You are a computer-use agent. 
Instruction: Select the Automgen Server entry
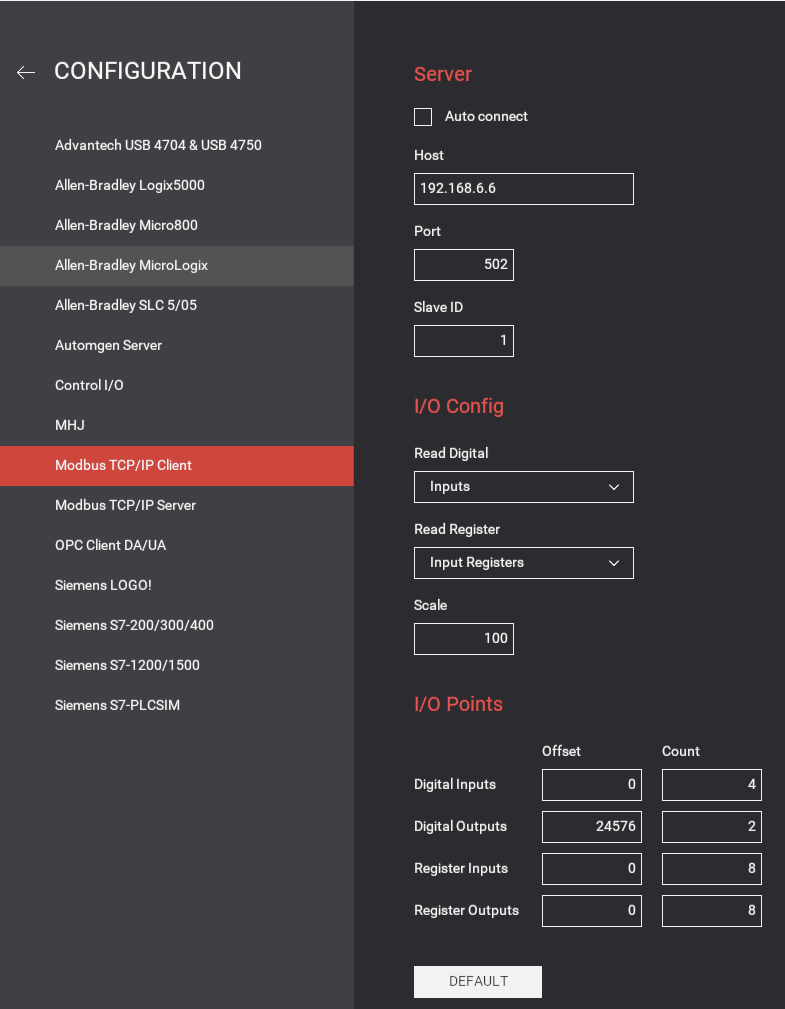[x=108, y=346]
